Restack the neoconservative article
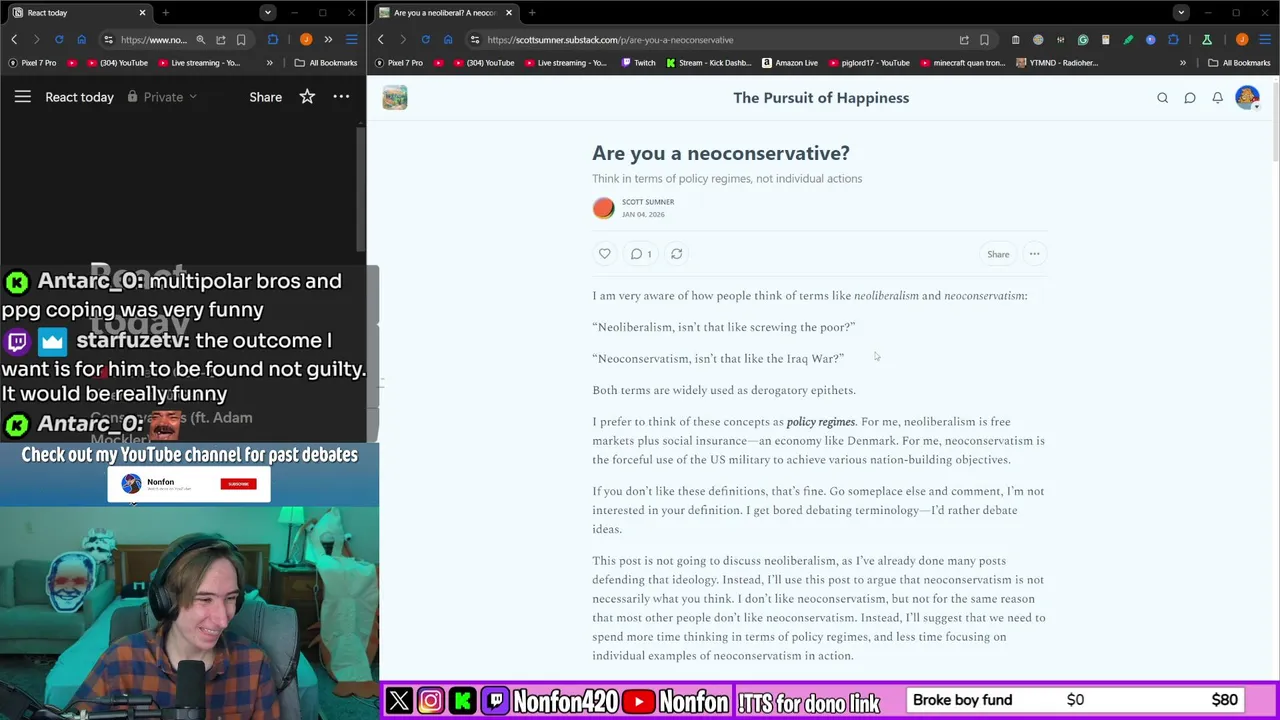This screenshot has height=720, width=1280. pos(677,254)
